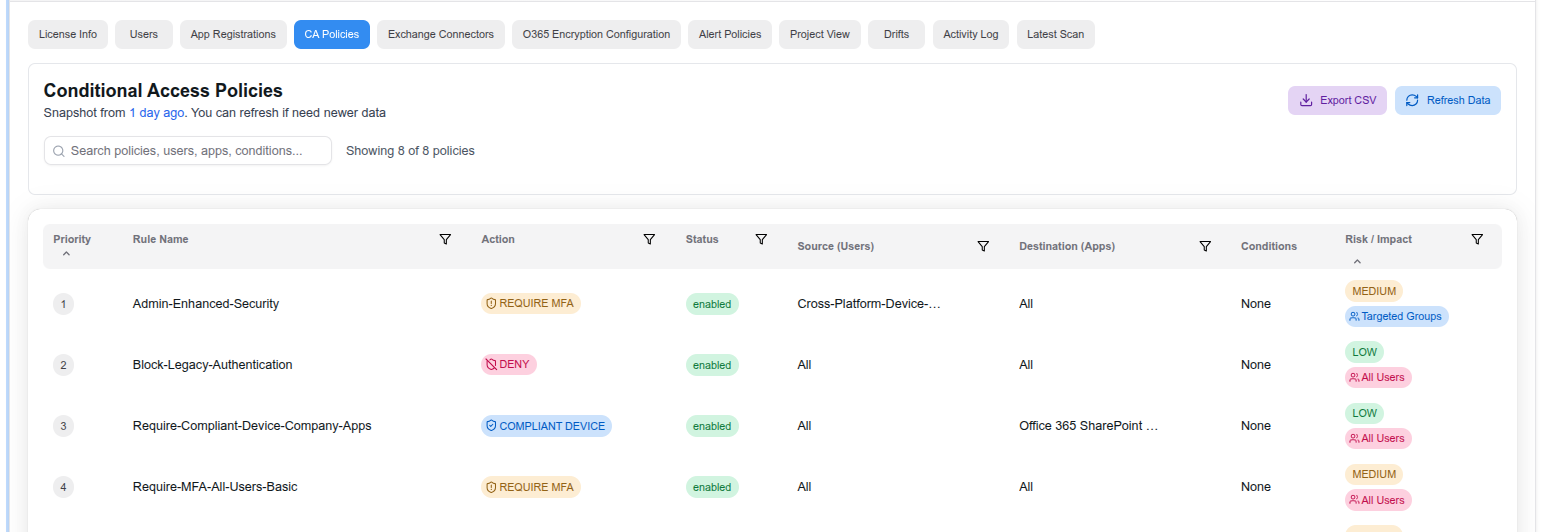Click the Targeted Groups badge
Viewport: 1551px width, 532px height.
[1396, 316]
